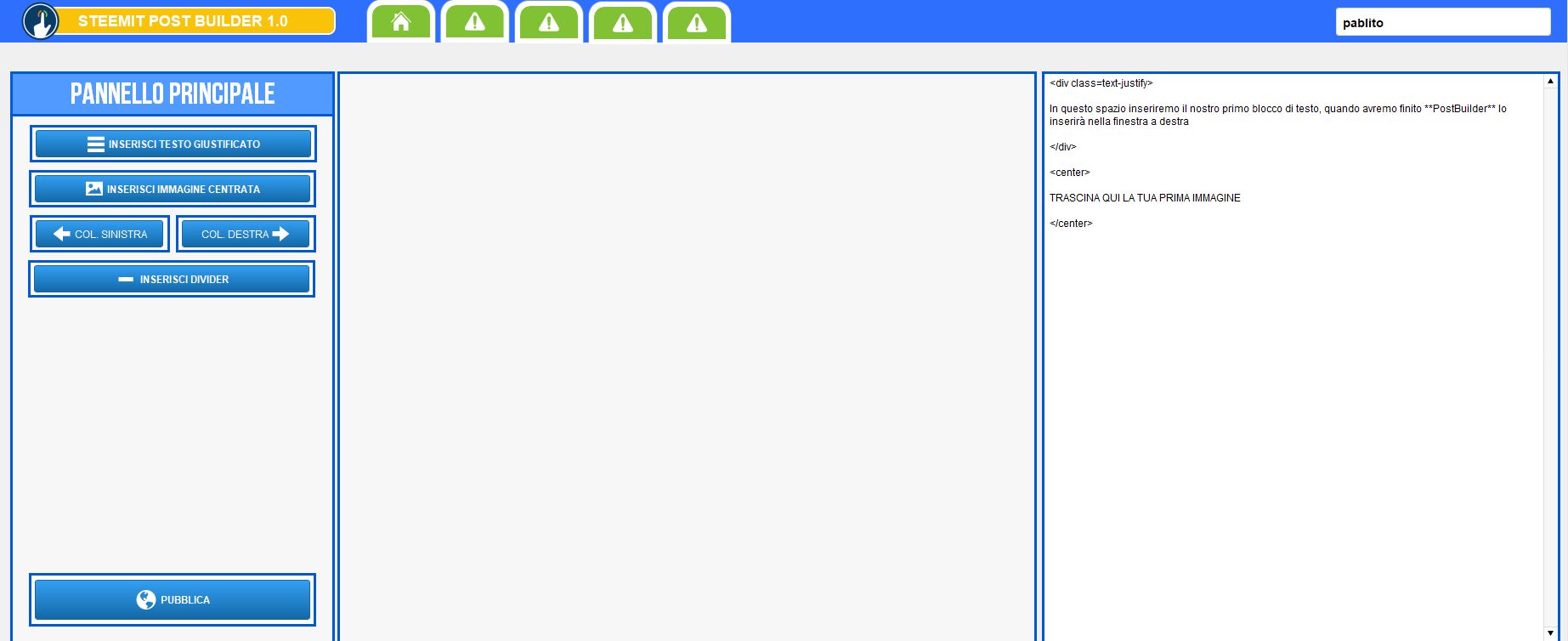Click the '<center>' opening tag line

pyautogui.click(x=1069, y=173)
